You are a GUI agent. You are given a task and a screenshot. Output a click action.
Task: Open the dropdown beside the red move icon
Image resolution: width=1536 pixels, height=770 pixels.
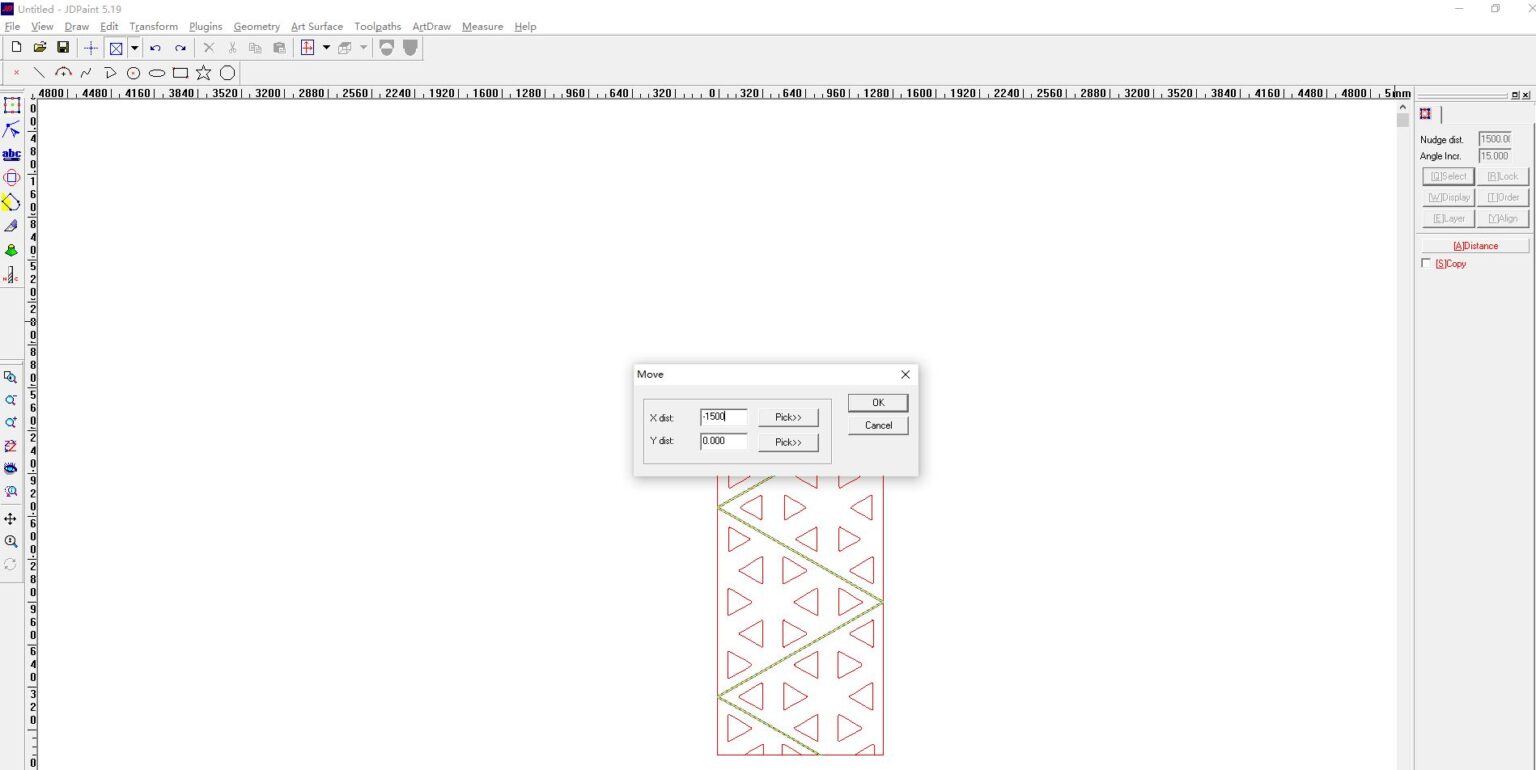(x=326, y=48)
